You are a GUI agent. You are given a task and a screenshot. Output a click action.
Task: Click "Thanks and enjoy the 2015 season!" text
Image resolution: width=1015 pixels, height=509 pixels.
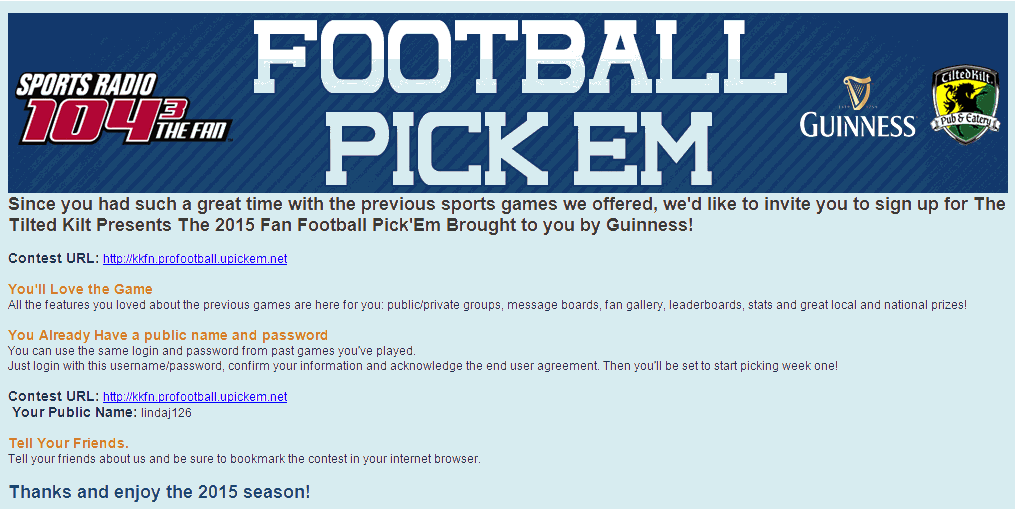coord(160,491)
